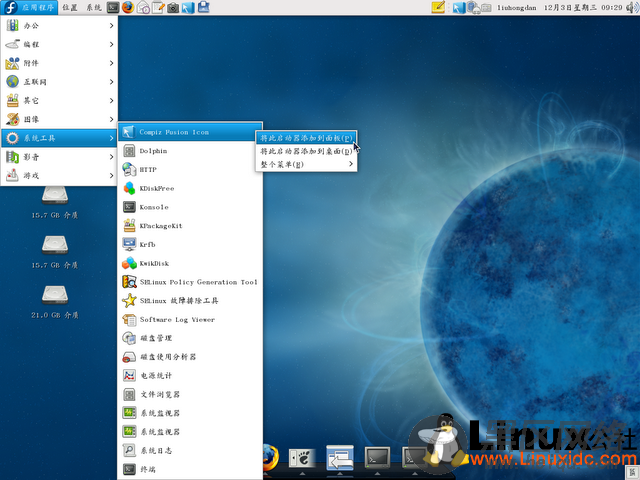Open Software Log Viewer
This screenshot has width=640, height=480.
[x=190, y=320]
